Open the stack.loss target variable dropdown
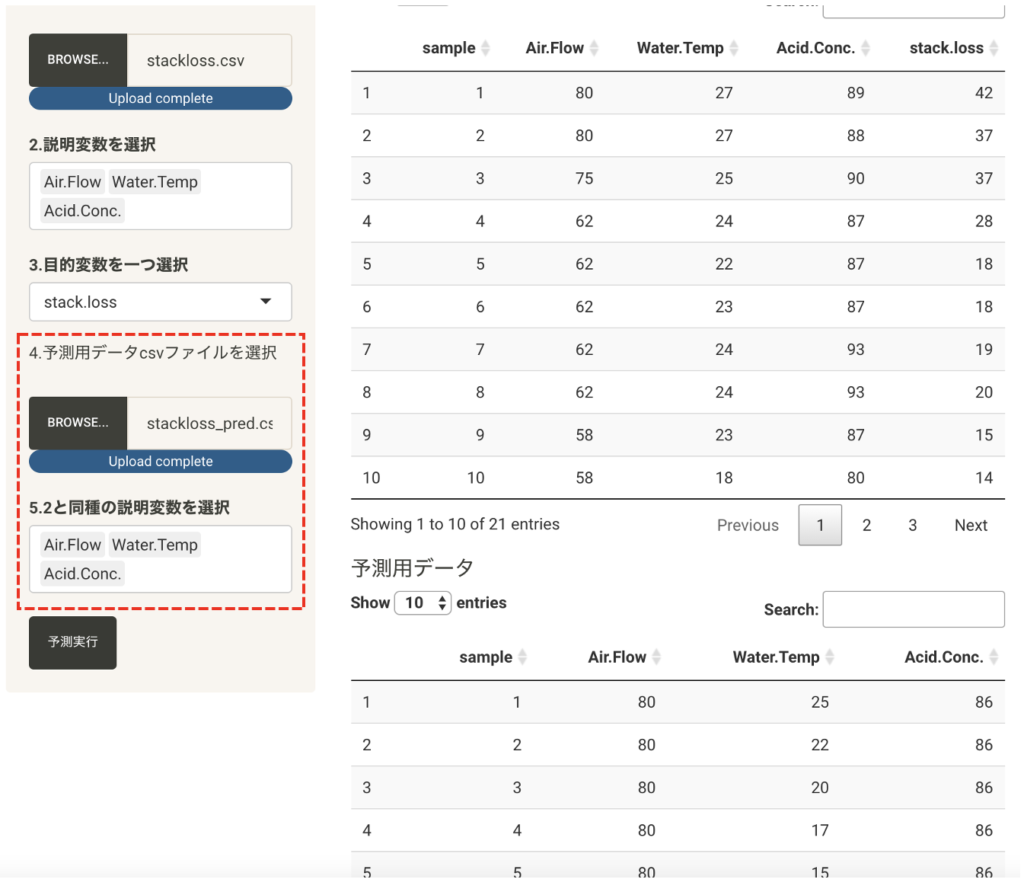Image resolution: width=1024 pixels, height=892 pixels. (160, 302)
